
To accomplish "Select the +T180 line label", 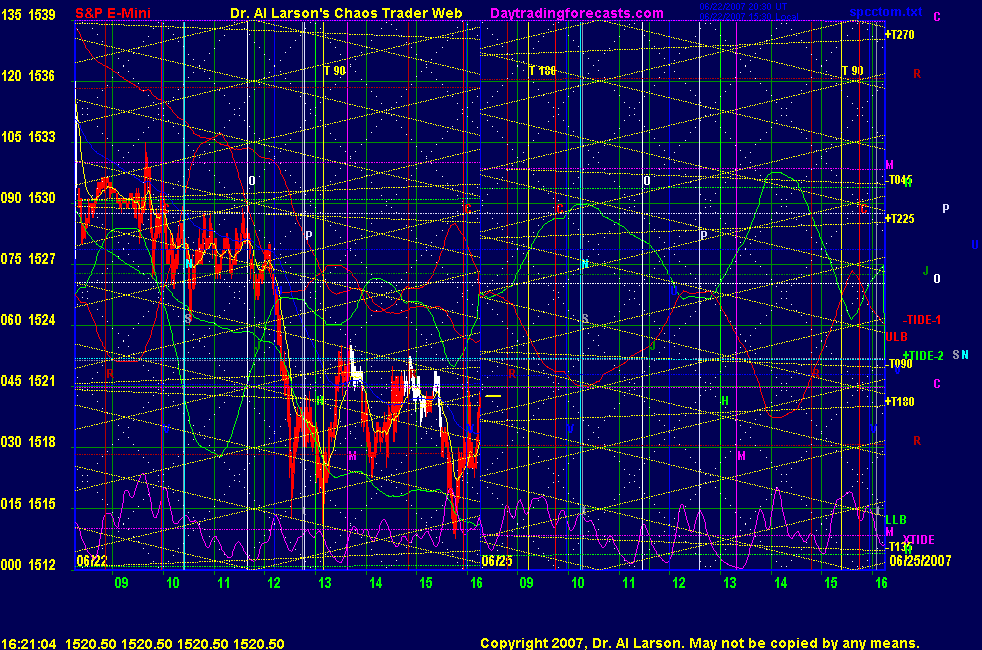I will tap(899, 401).
